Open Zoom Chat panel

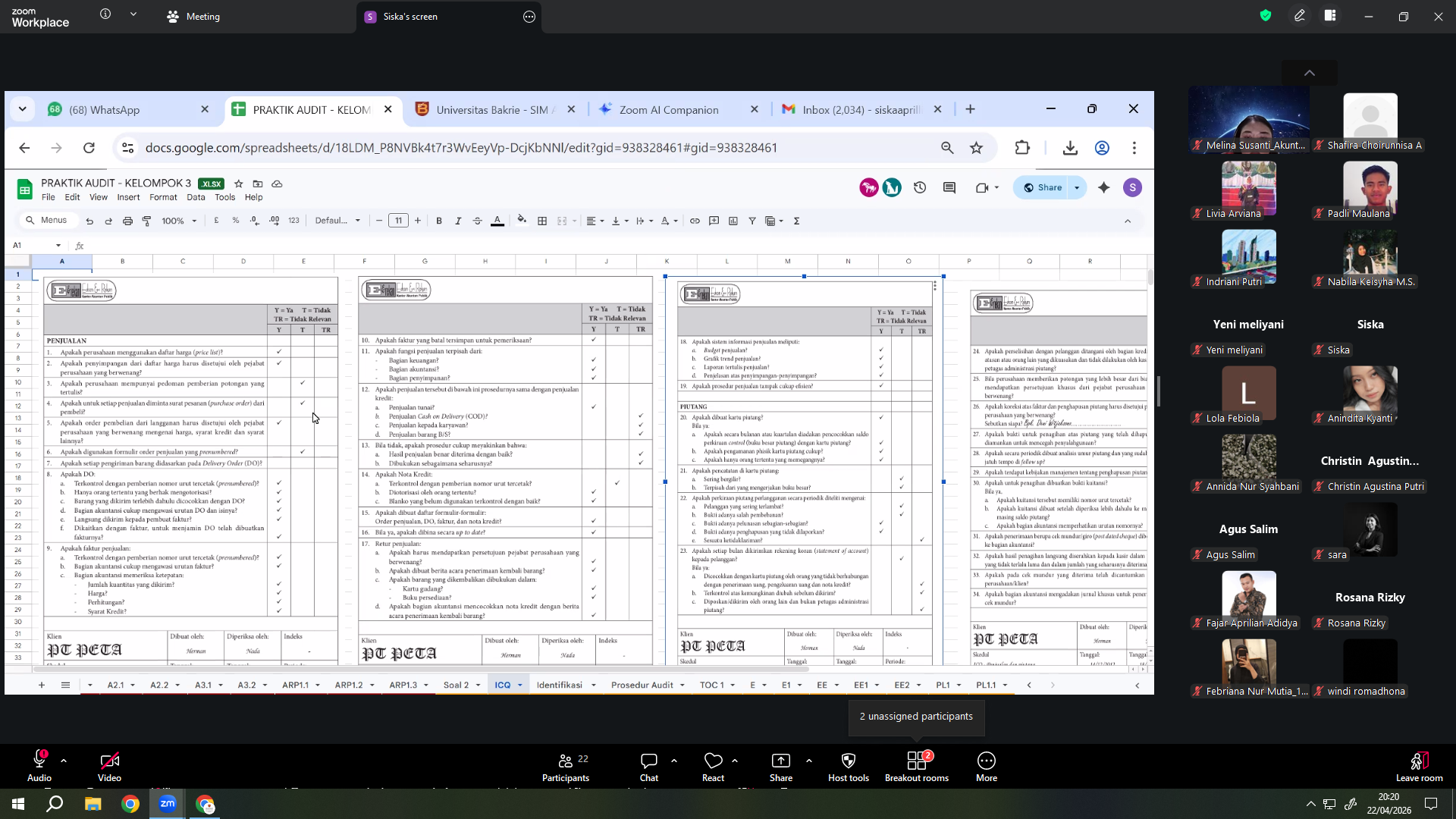(649, 766)
